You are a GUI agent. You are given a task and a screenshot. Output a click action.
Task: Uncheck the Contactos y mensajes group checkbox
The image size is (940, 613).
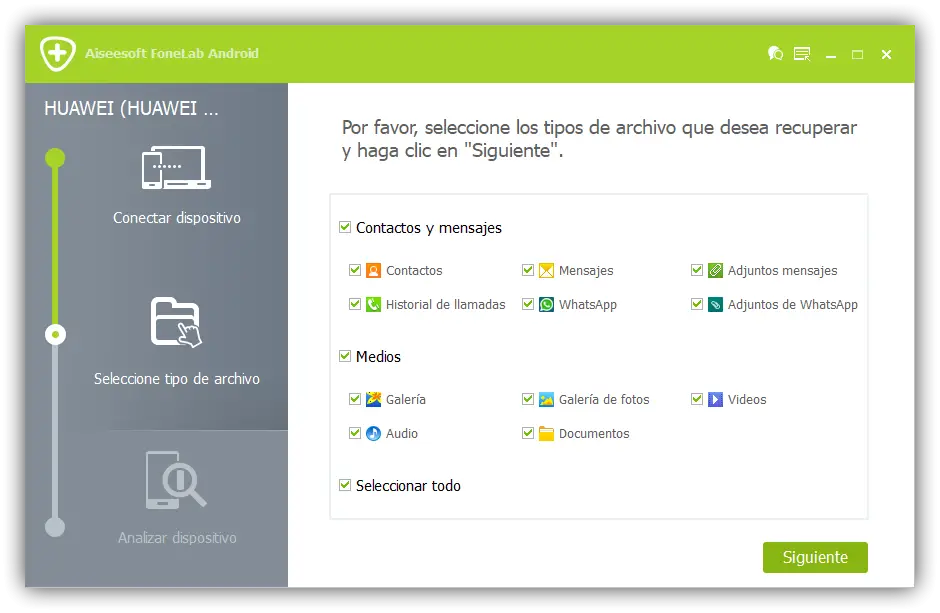[345, 227]
